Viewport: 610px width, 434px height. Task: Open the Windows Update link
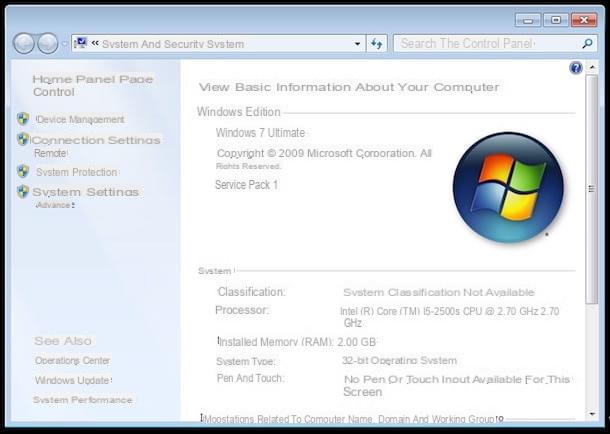(x=73, y=380)
